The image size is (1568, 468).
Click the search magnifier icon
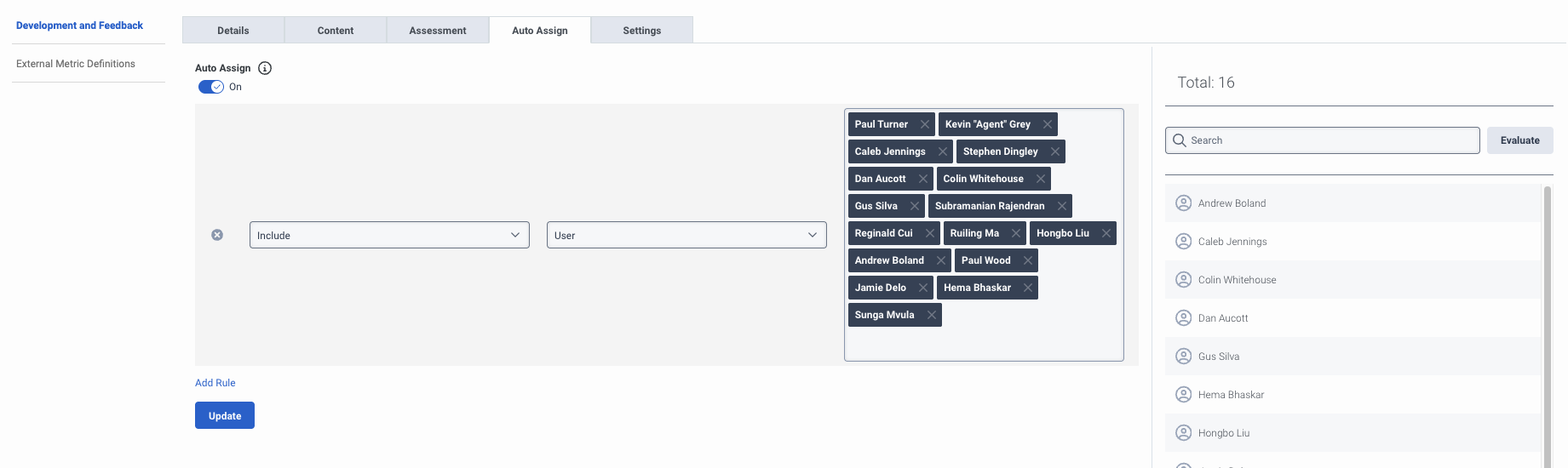click(1180, 140)
